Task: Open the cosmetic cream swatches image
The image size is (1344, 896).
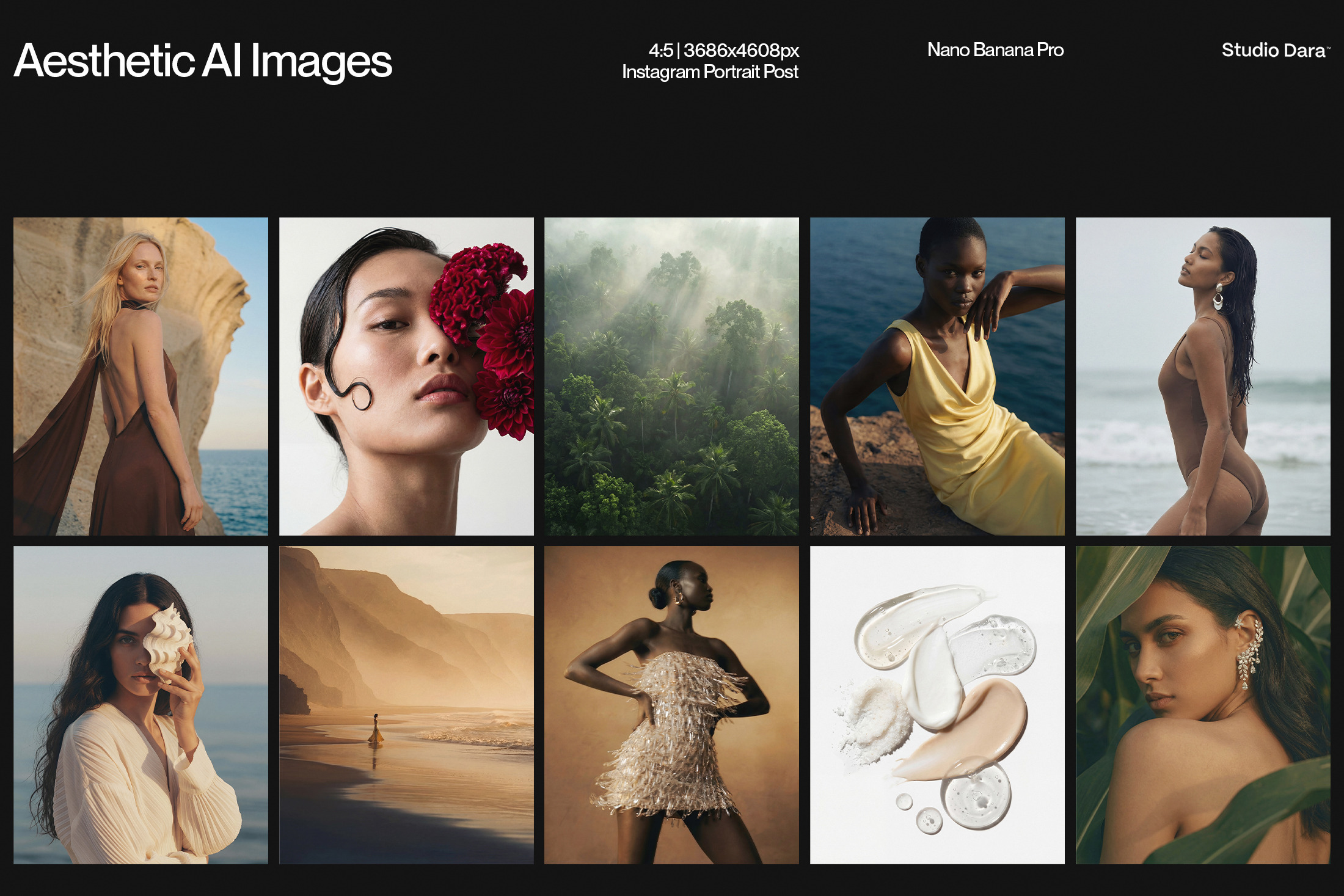Action: (x=937, y=705)
